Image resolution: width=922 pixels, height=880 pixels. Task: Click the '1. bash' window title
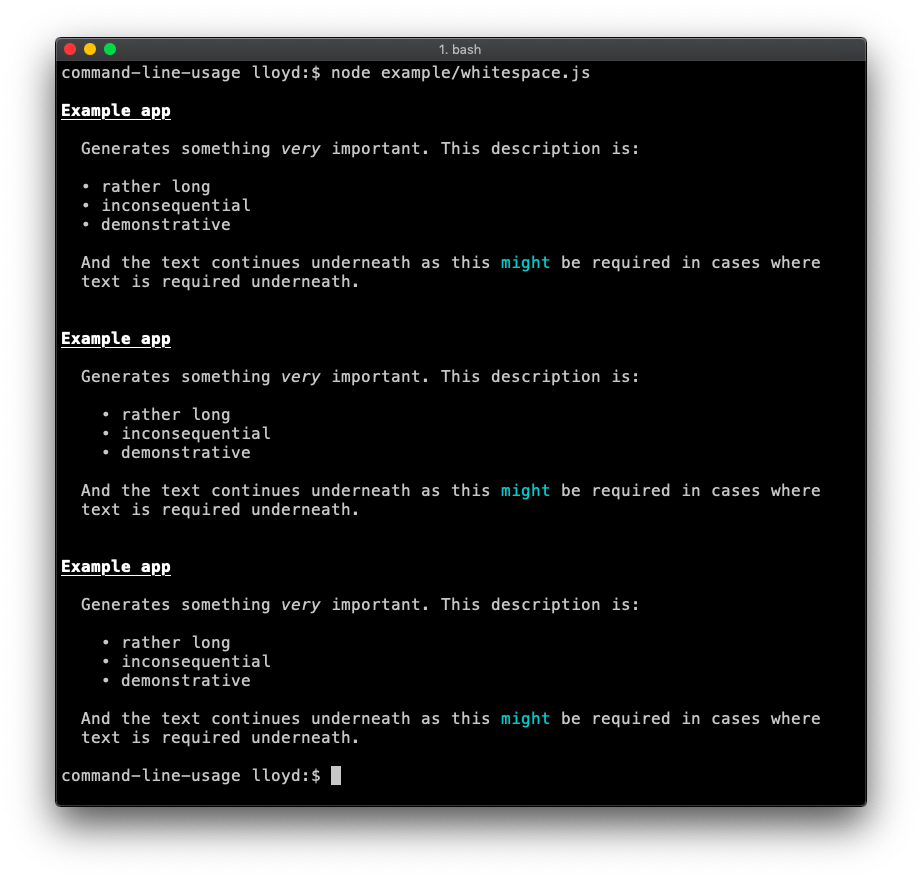point(460,50)
